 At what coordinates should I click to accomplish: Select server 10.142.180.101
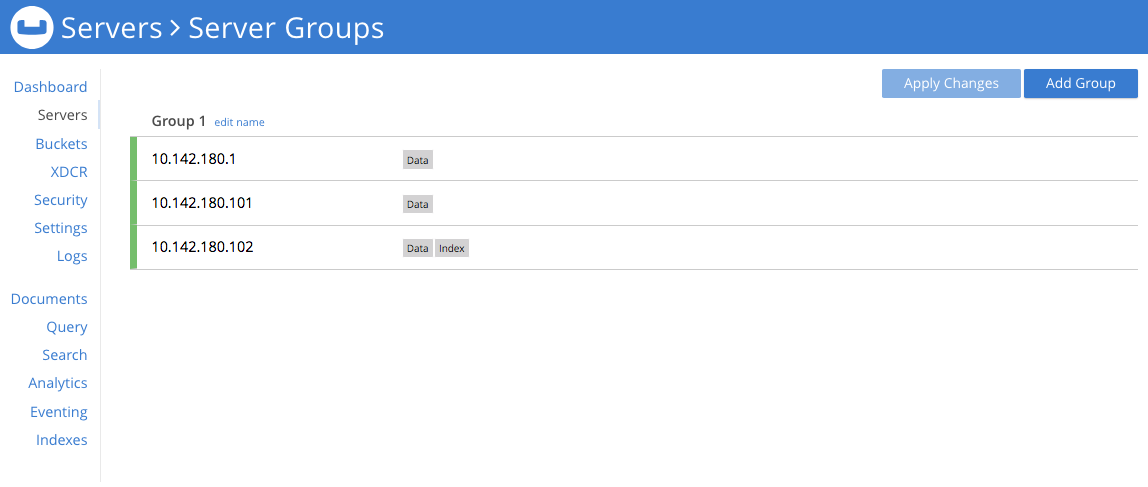[x=201, y=203]
